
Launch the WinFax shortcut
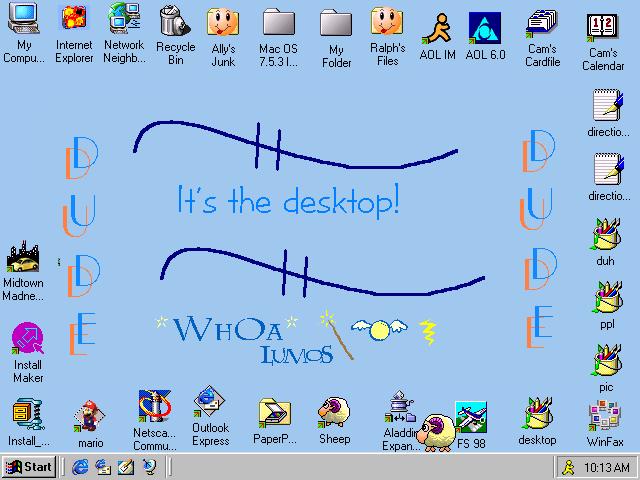tap(605, 416)
